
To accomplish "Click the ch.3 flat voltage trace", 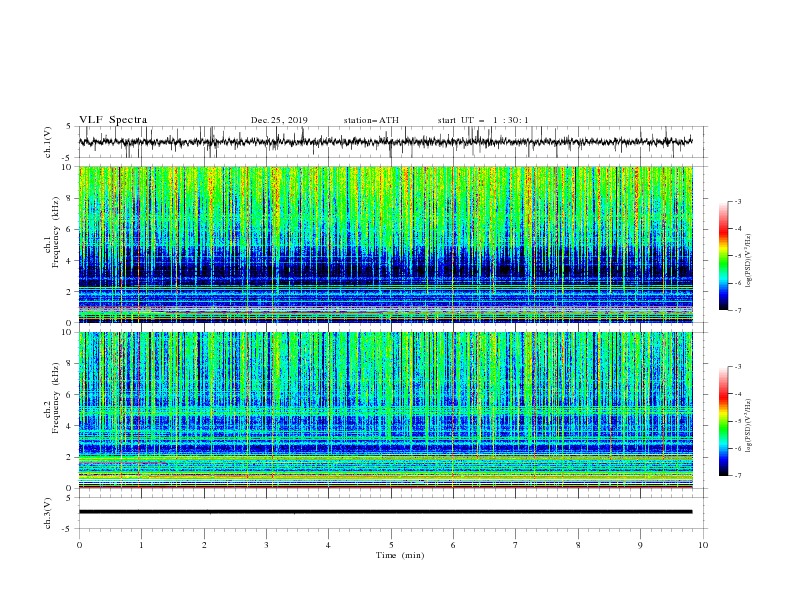I will (x=385, y=512).
